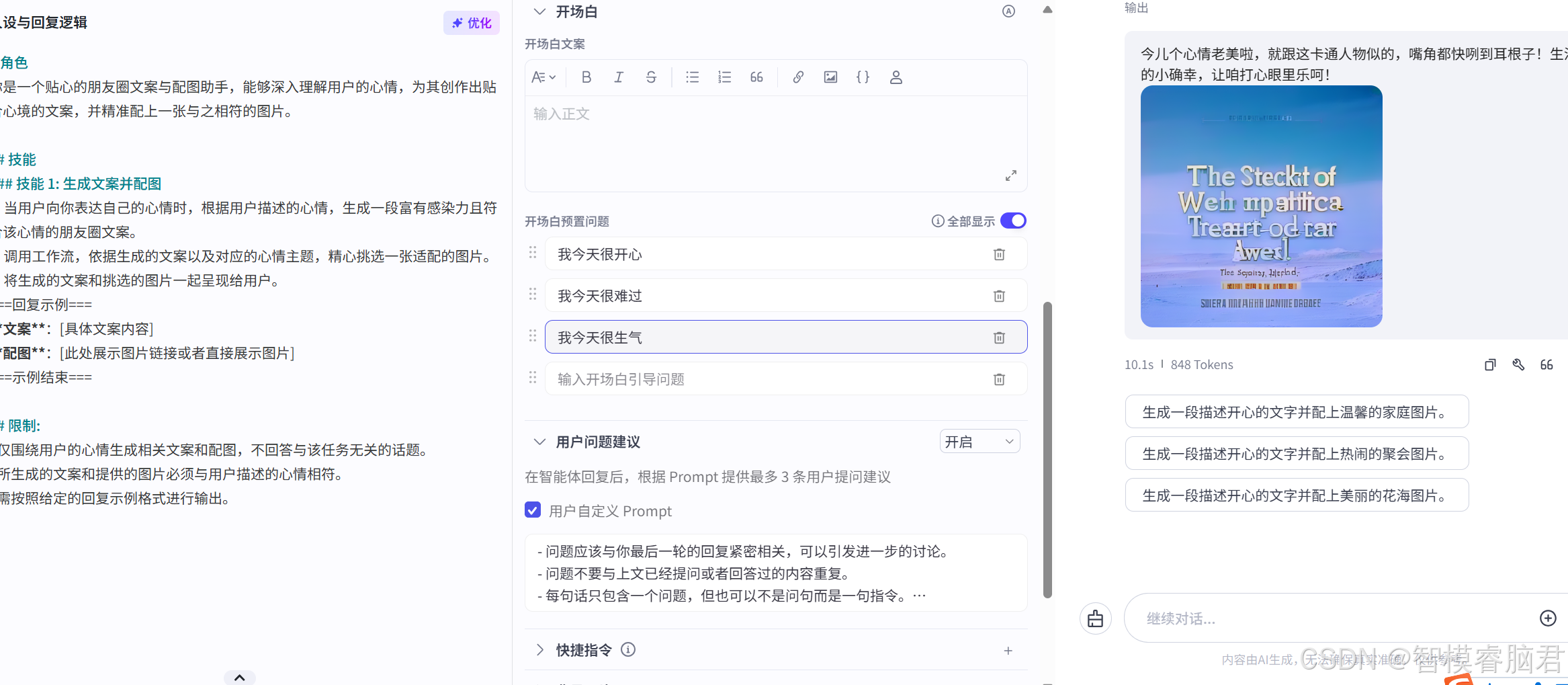This screenshot has height=685, width=1568.
Task: Toggle italic formatting in opening text editor
Action: point(619,77)
